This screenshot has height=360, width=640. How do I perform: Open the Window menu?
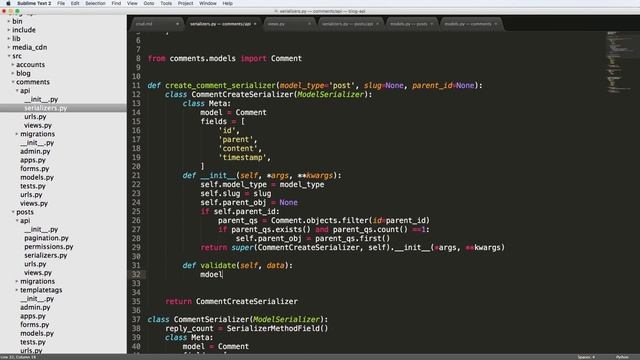coord(208,3)
